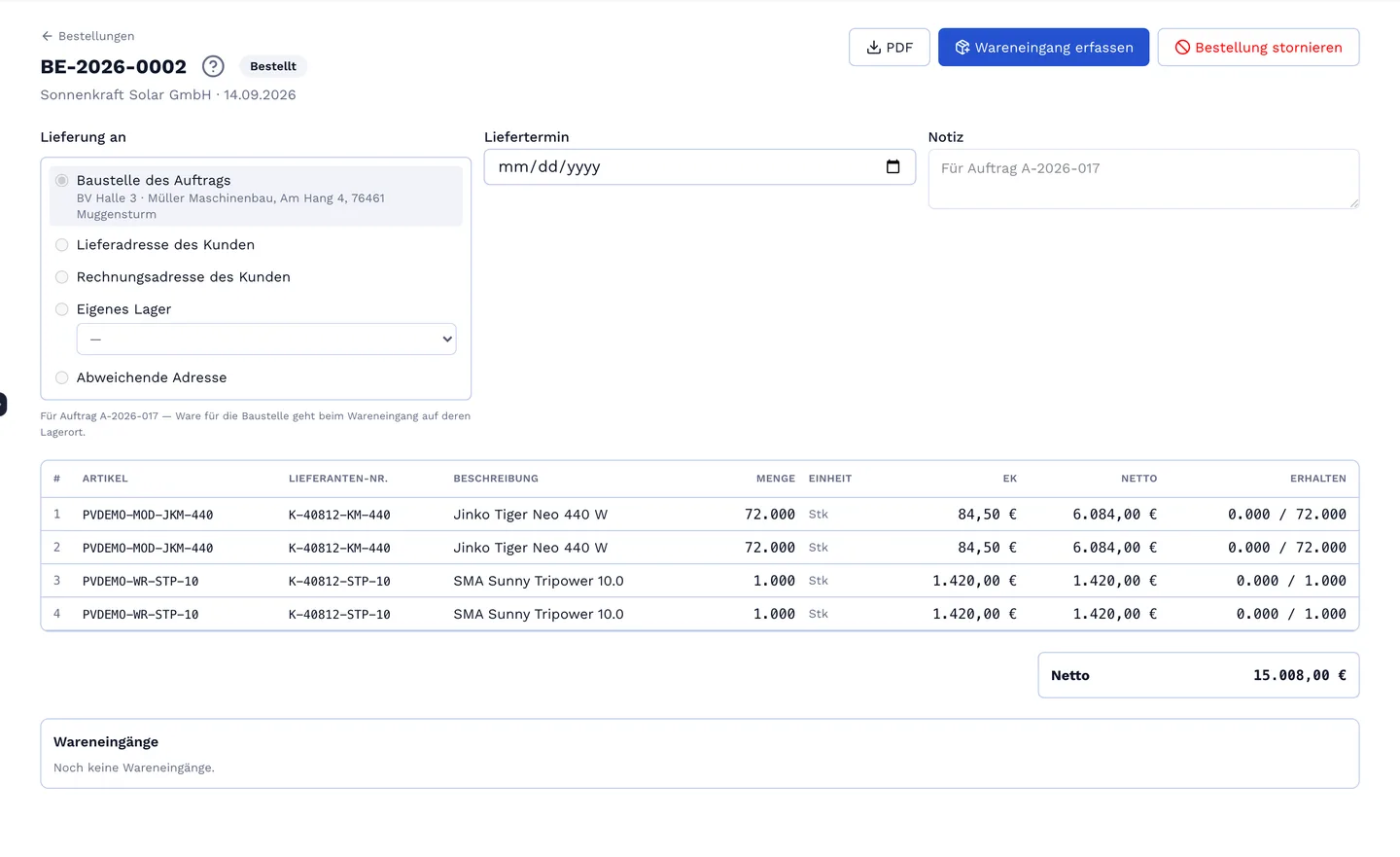Image resolution: width=1400 pixels, height=857 pixels.
Task: Go back to Bestellungen
Action: click(87, 36)
